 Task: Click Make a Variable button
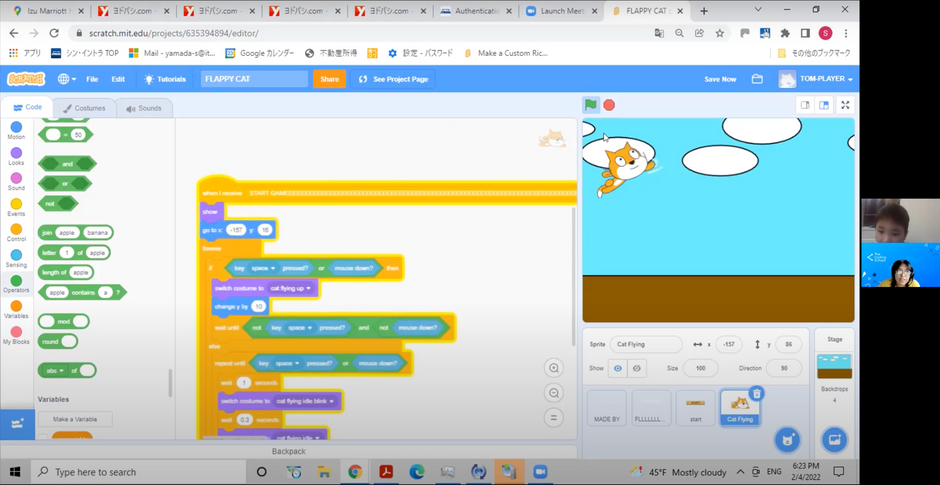(75, 419)
